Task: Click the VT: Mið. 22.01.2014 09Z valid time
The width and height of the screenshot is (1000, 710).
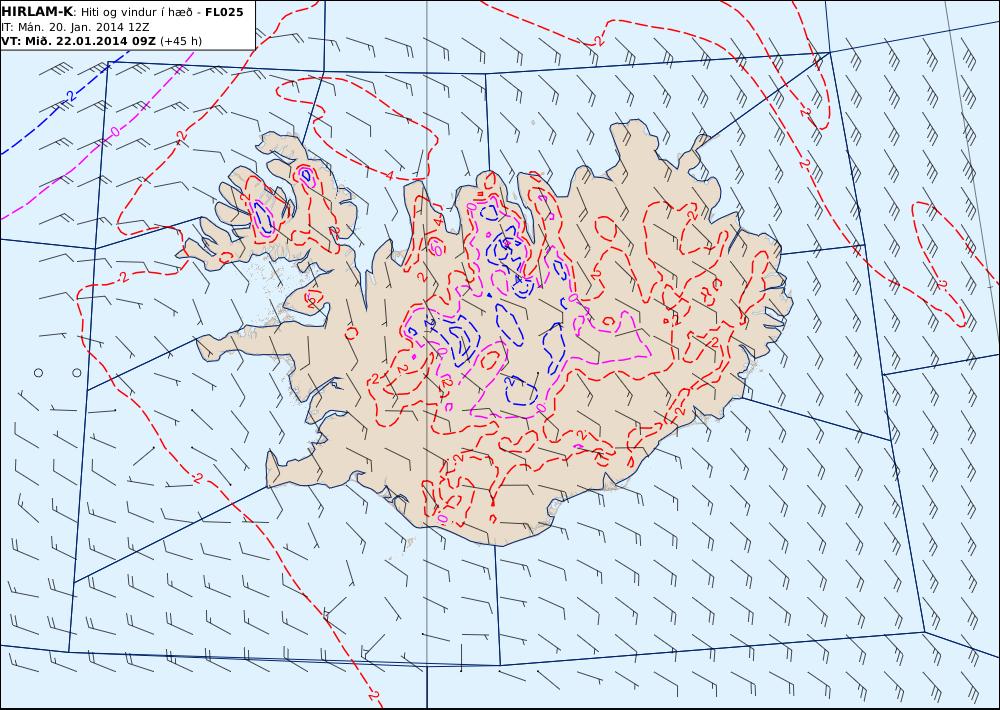Action: click(78, 41)
